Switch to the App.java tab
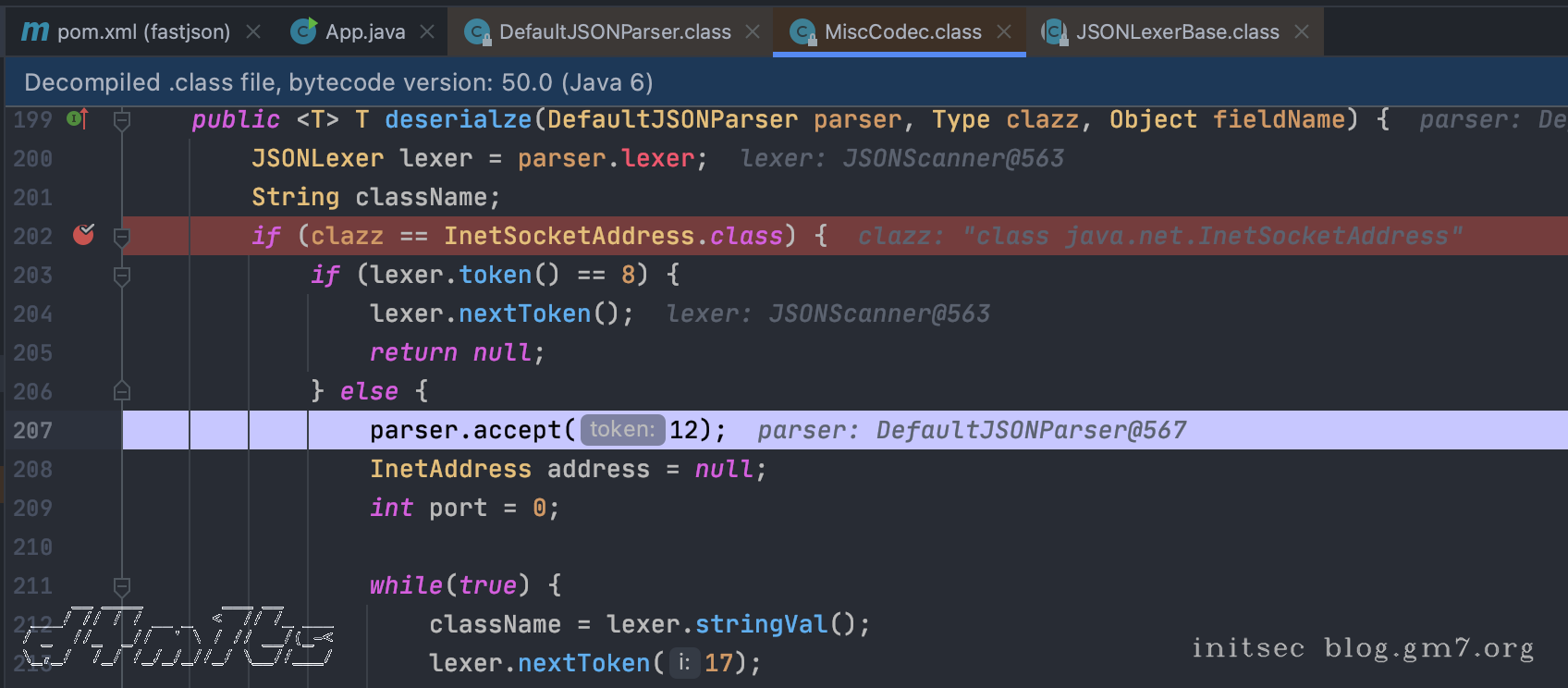Viewport: 1568px width, 688px height. pos(364,31)
